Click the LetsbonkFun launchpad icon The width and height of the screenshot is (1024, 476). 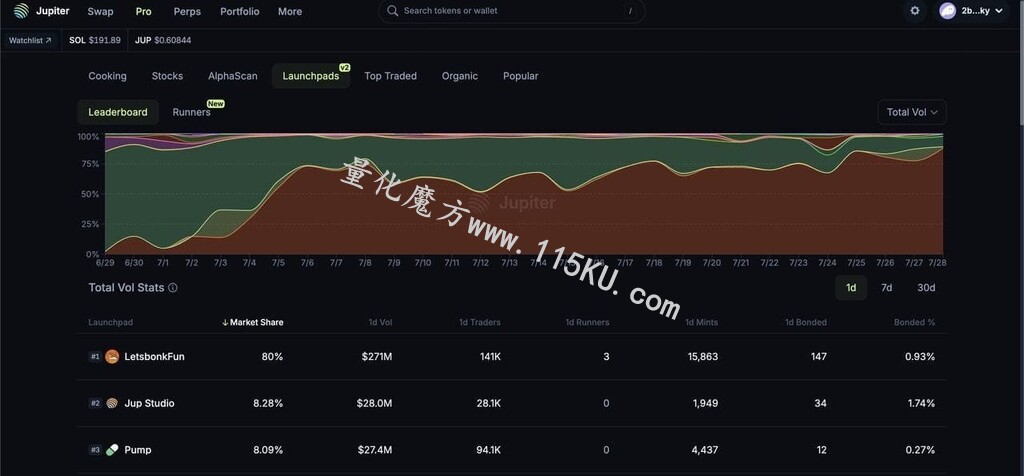click(112, 357)
